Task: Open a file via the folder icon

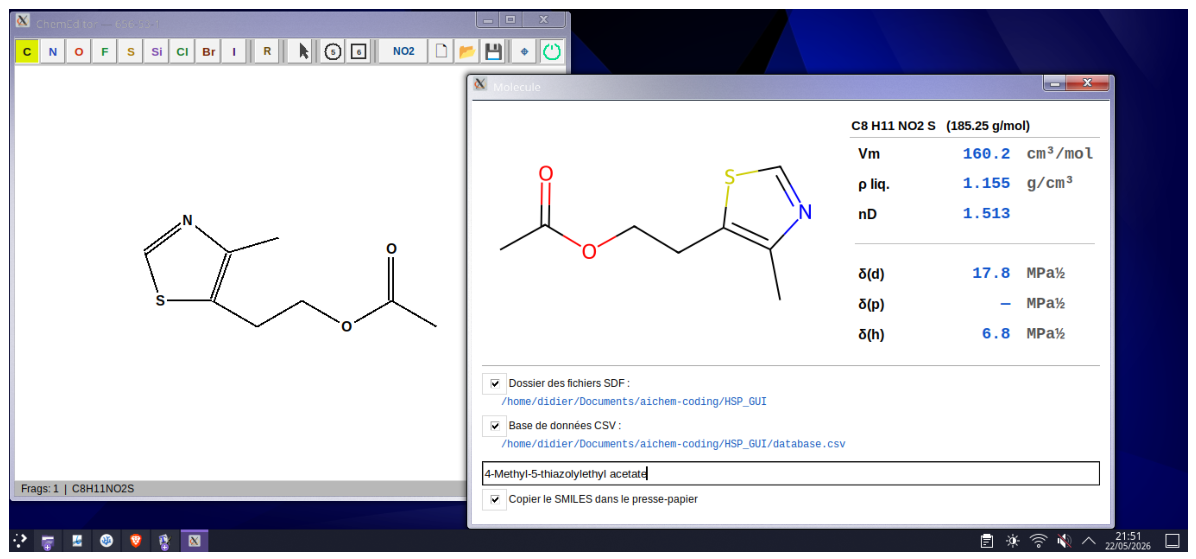Action: (x=467, y=52)
